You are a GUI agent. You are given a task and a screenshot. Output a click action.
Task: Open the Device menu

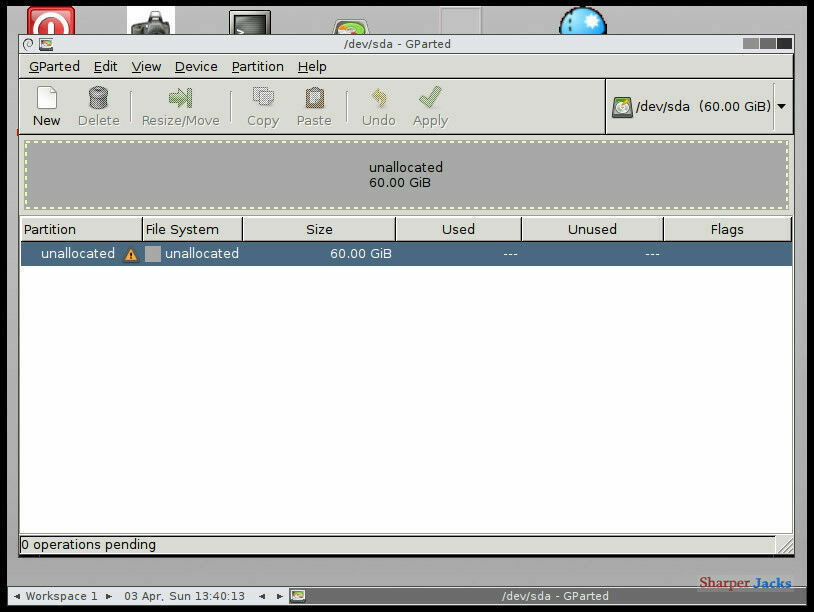(x=196, y=66)
